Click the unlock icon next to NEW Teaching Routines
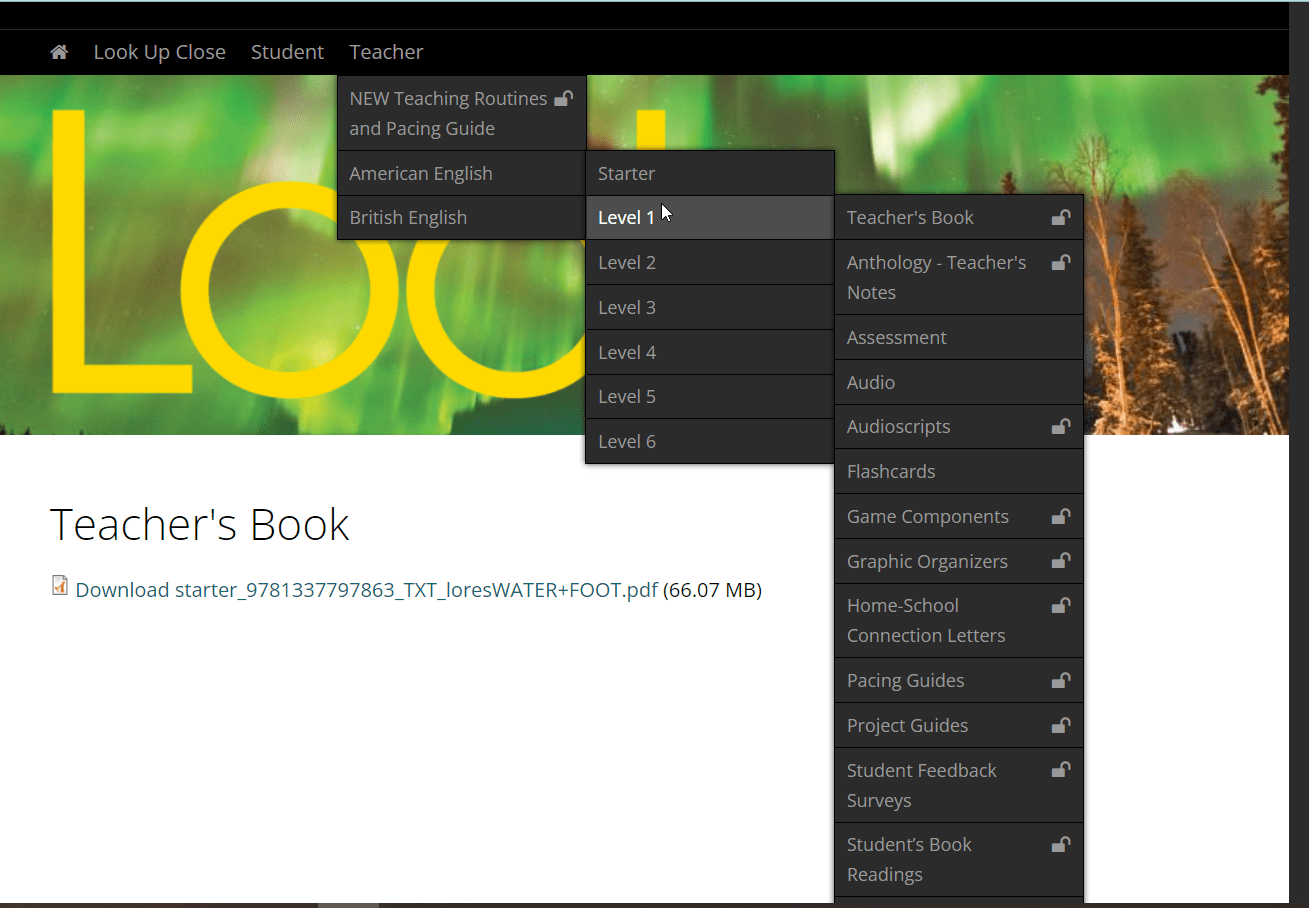The image size is (1309, 908). [563, 98]
